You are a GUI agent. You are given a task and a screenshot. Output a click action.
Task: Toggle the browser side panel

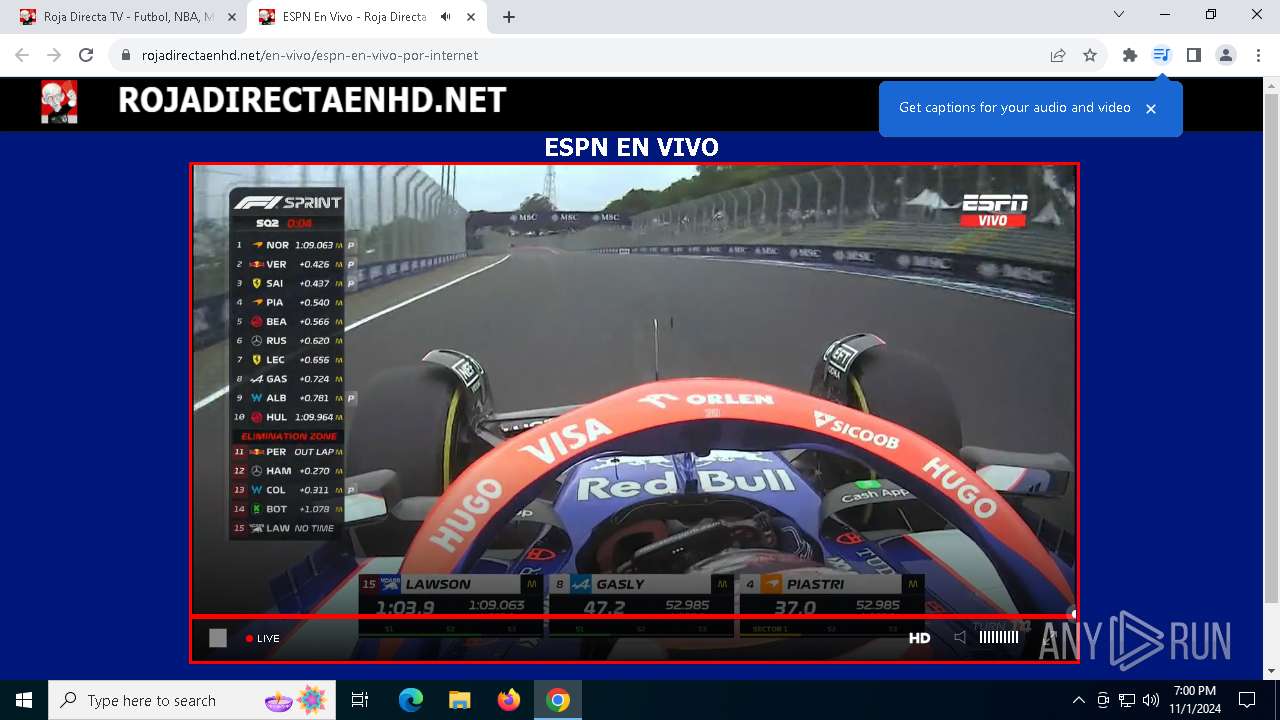click(x=1193, y=55)
